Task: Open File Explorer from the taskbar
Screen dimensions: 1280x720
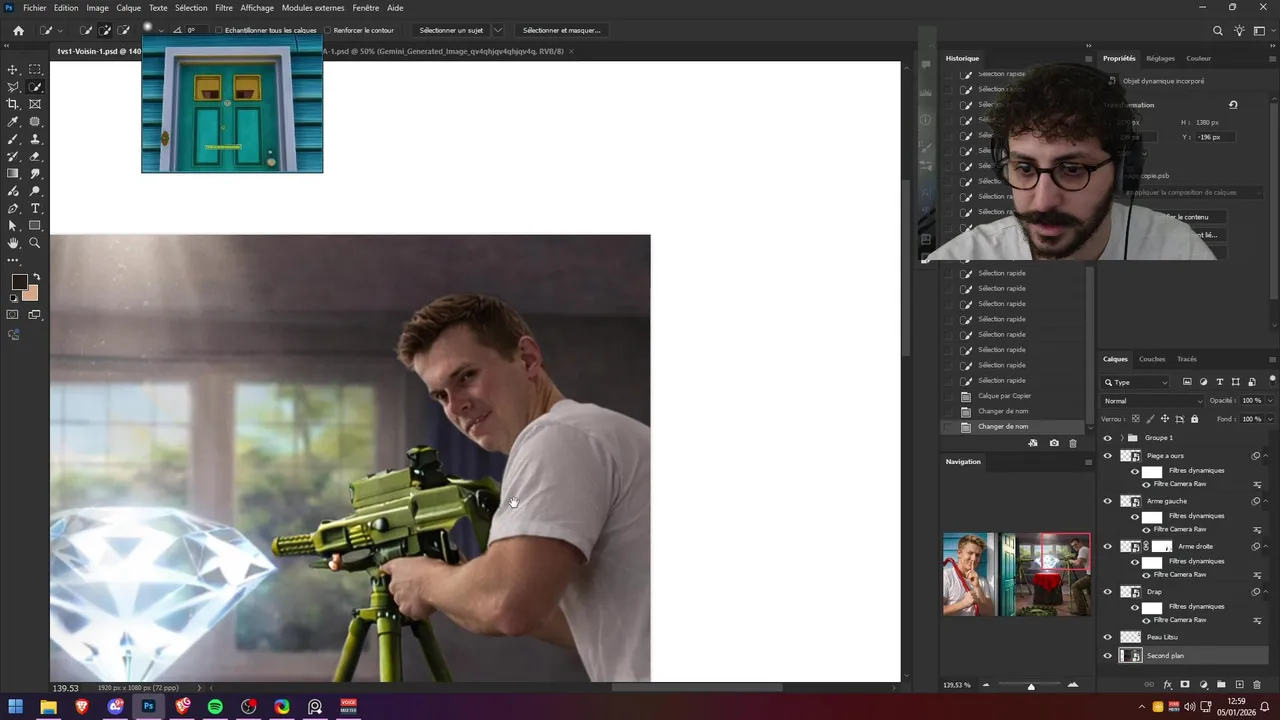Action: pyautogui.click(x=48, y=706)
